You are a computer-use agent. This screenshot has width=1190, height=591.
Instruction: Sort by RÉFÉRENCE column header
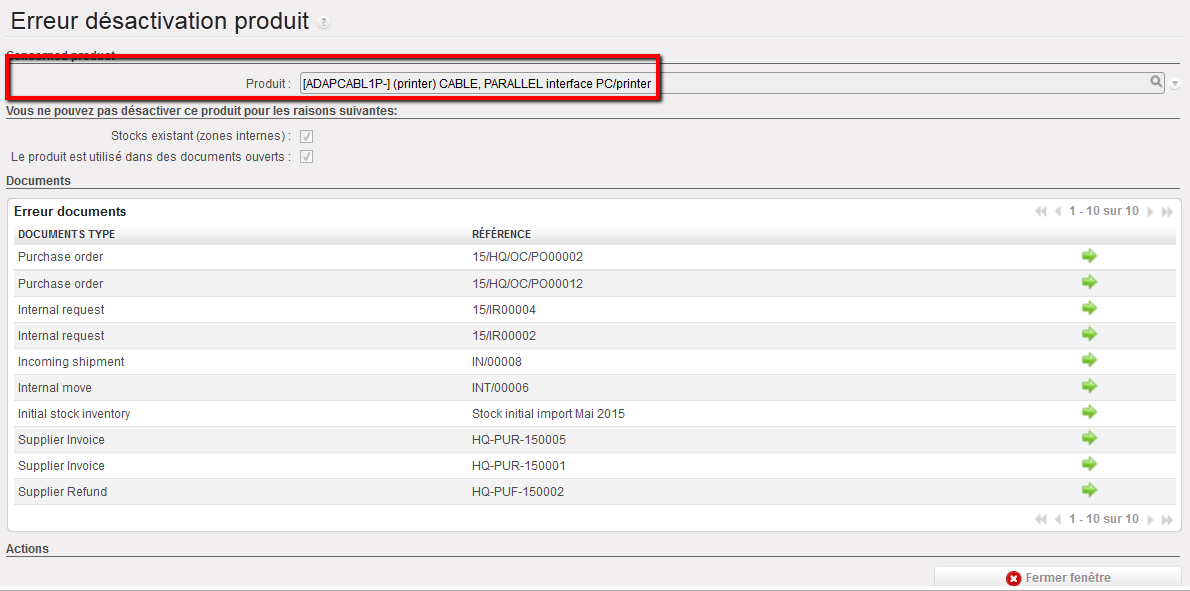pos(501,234)
